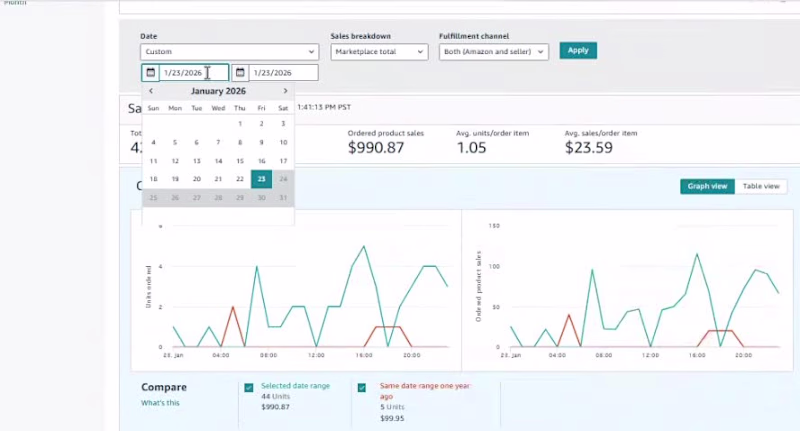This screenshot has height=431, width=800.
Task: Toggle Same date range one year ago checkbox
Action: point(362,388)
